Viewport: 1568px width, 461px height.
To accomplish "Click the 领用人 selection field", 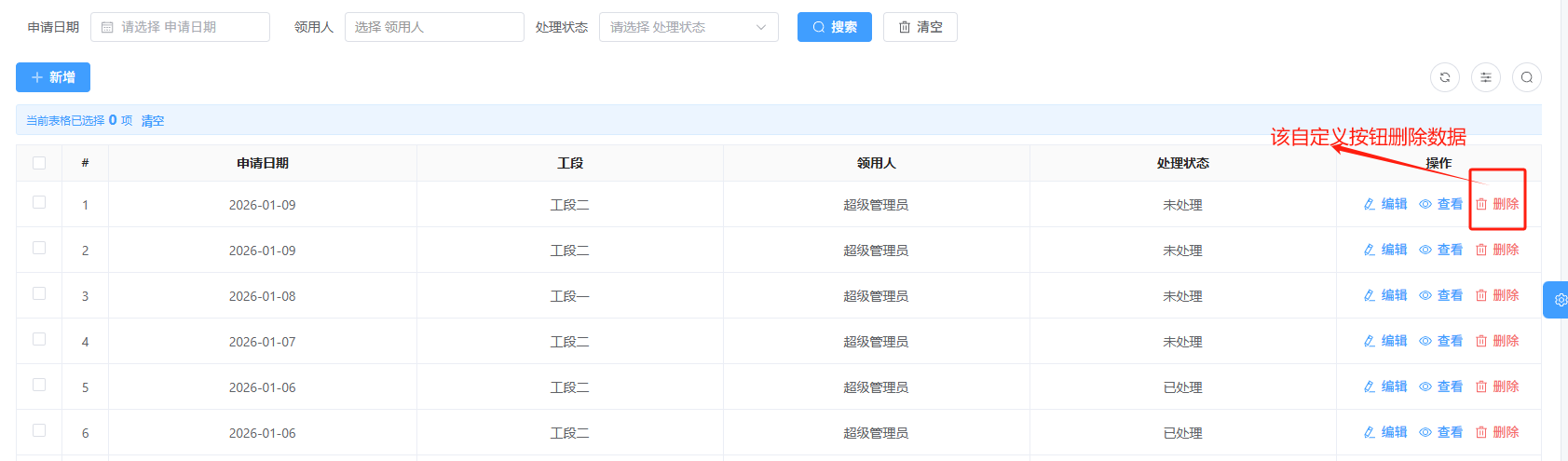I will click(x=433, y=27).
